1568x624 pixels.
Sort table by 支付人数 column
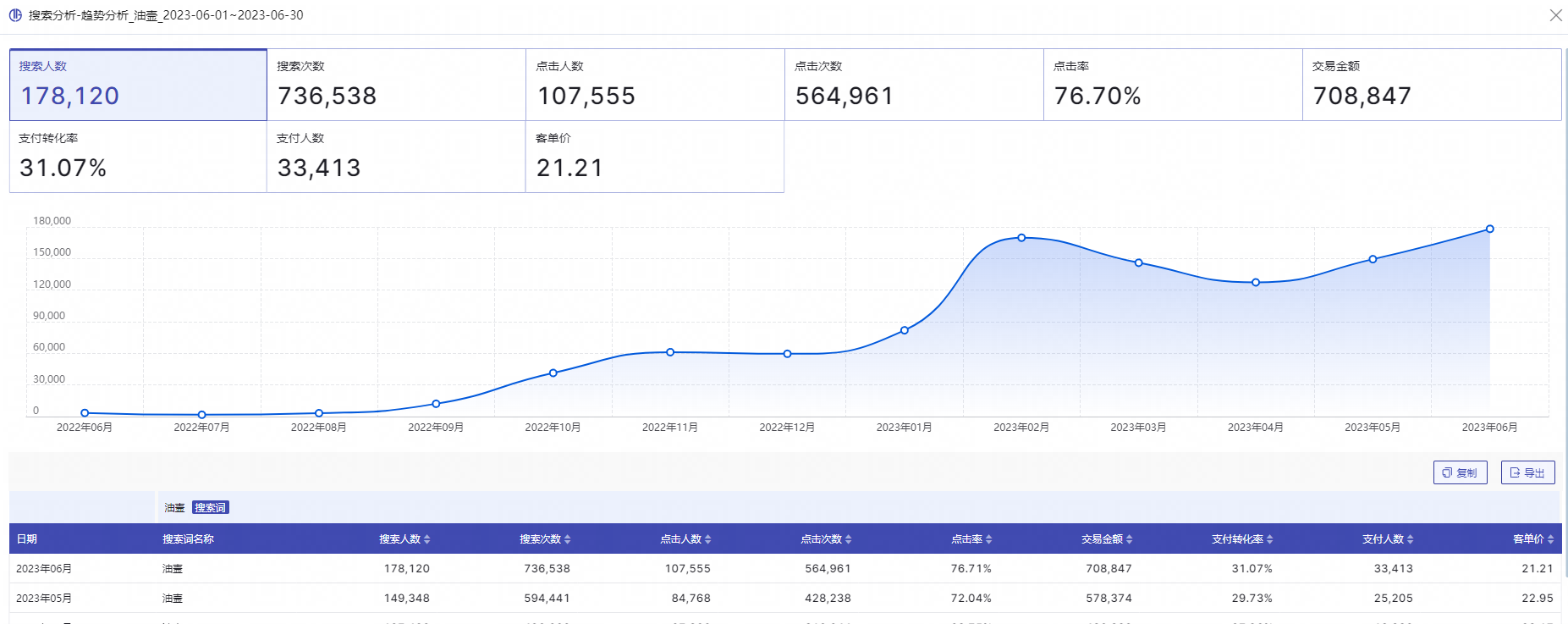coord(1411,539)
